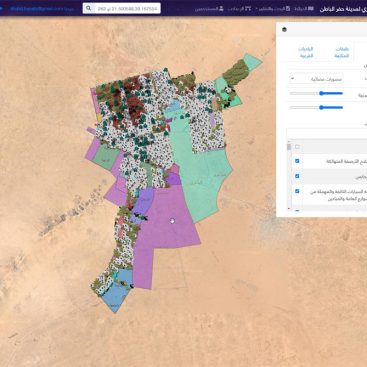
Task: Adjust the lower blue slider handle
Action: tap(321, 107)
